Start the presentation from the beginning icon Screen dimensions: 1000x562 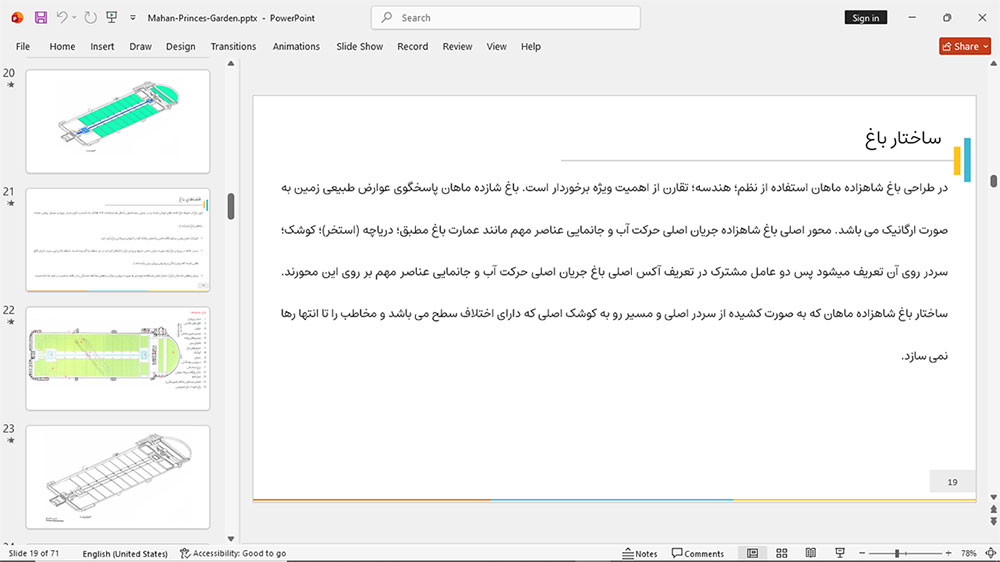click(112, 18)
